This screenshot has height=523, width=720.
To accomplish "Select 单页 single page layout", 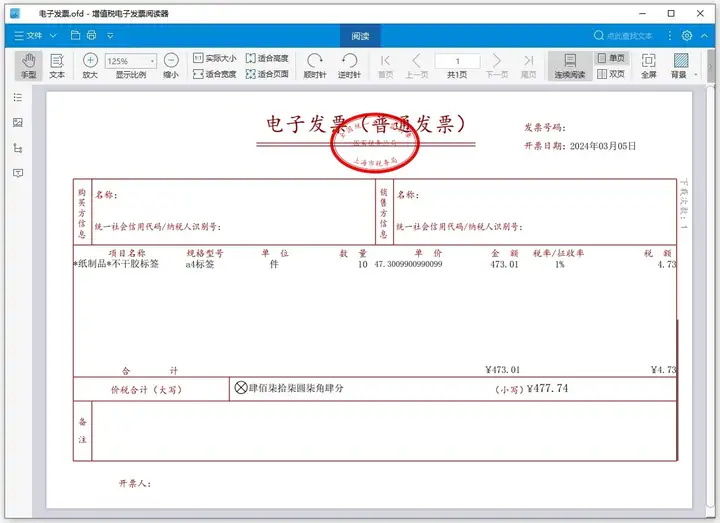I will [x=611, y=58].
